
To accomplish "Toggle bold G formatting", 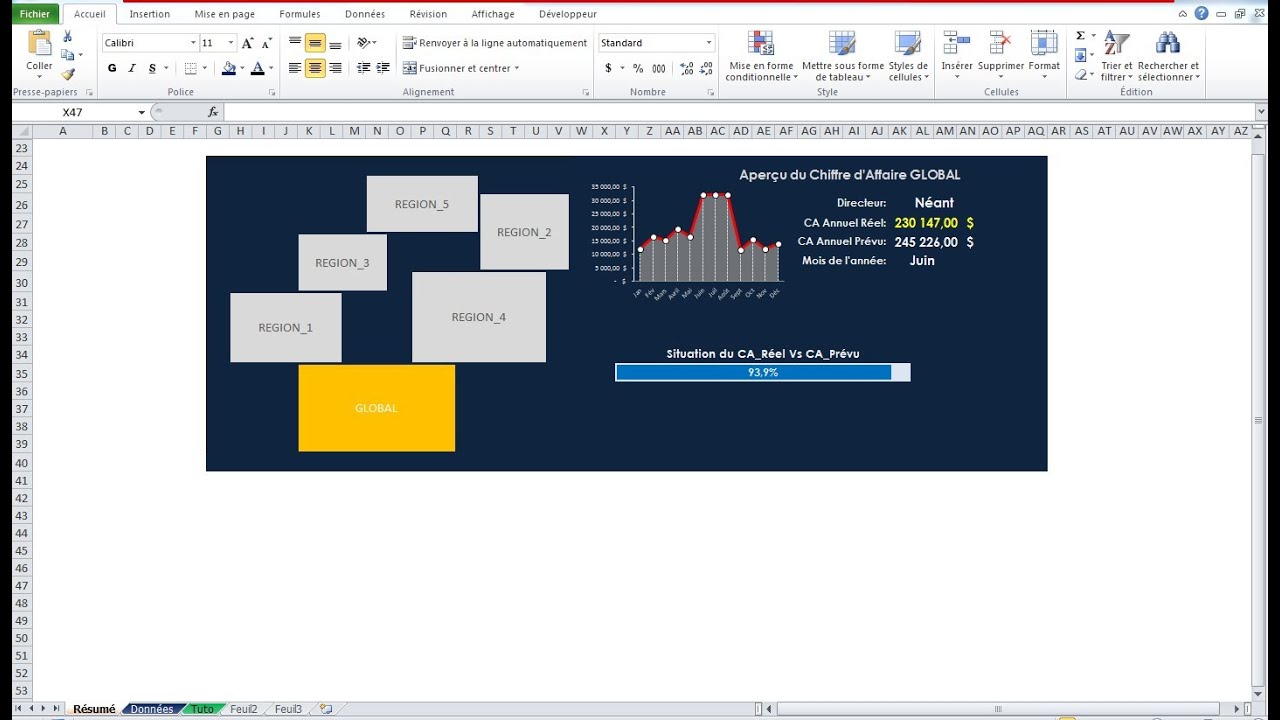I will click(112, 68).
